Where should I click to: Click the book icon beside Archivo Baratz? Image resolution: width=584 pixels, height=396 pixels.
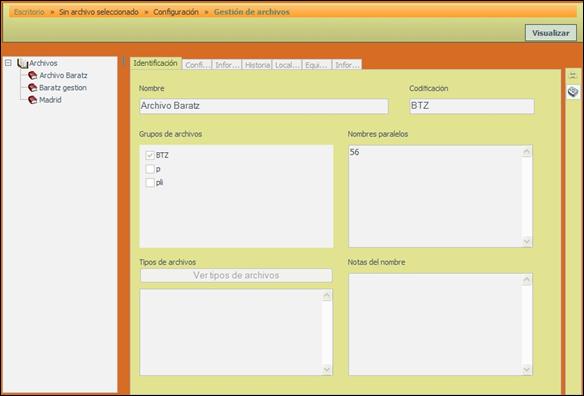point(33,75)
